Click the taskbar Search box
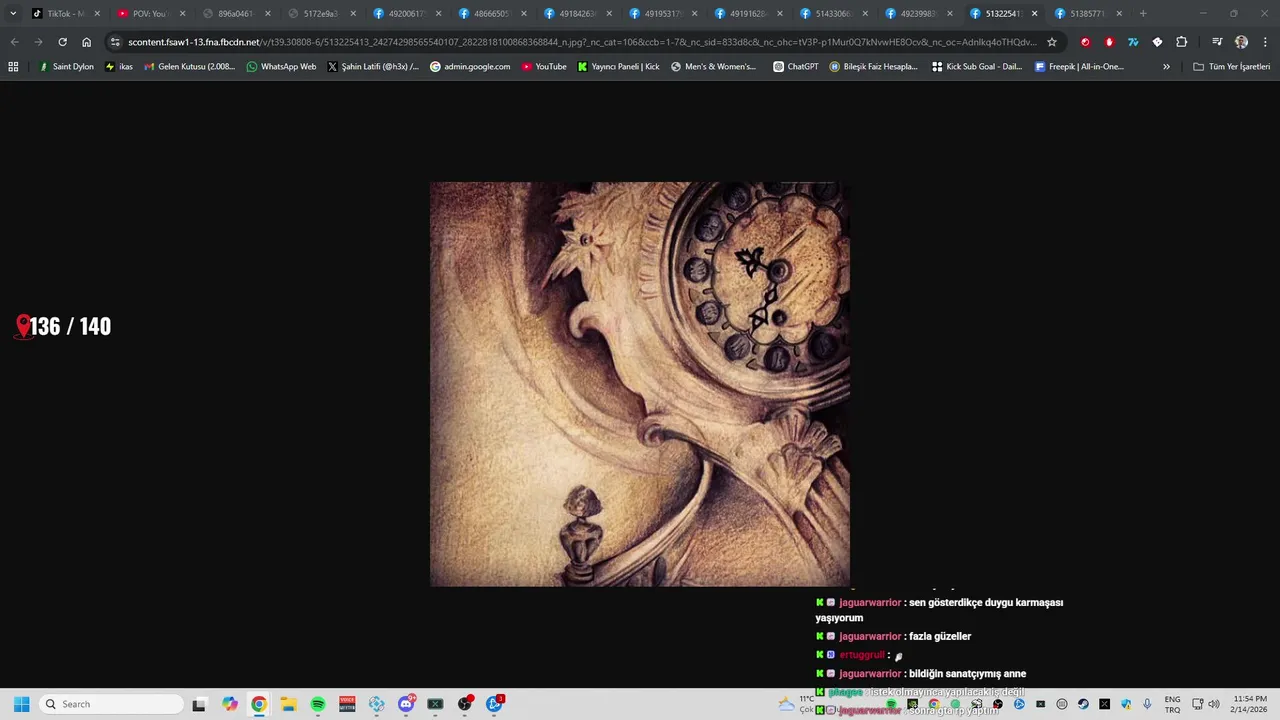1280x720 pixels. pos(112,704)
